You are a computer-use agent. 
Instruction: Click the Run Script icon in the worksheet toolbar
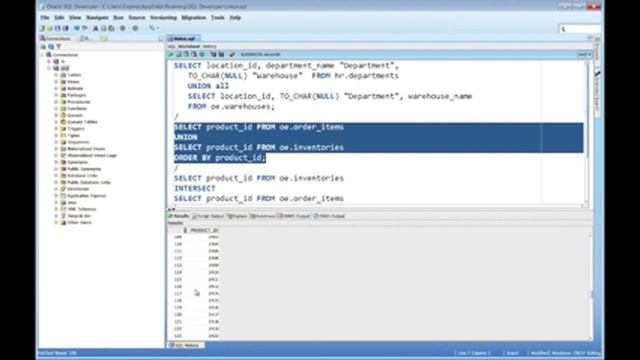coord(179,54)
